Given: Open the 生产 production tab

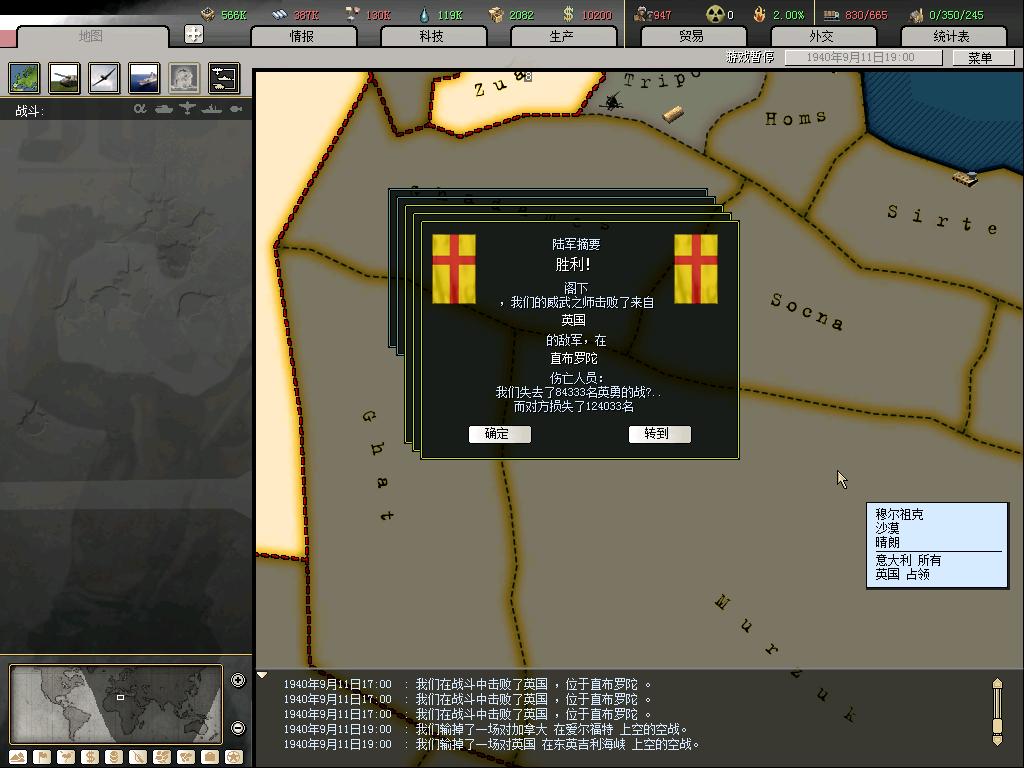Looking at the screenshot, I should (563, 37).
